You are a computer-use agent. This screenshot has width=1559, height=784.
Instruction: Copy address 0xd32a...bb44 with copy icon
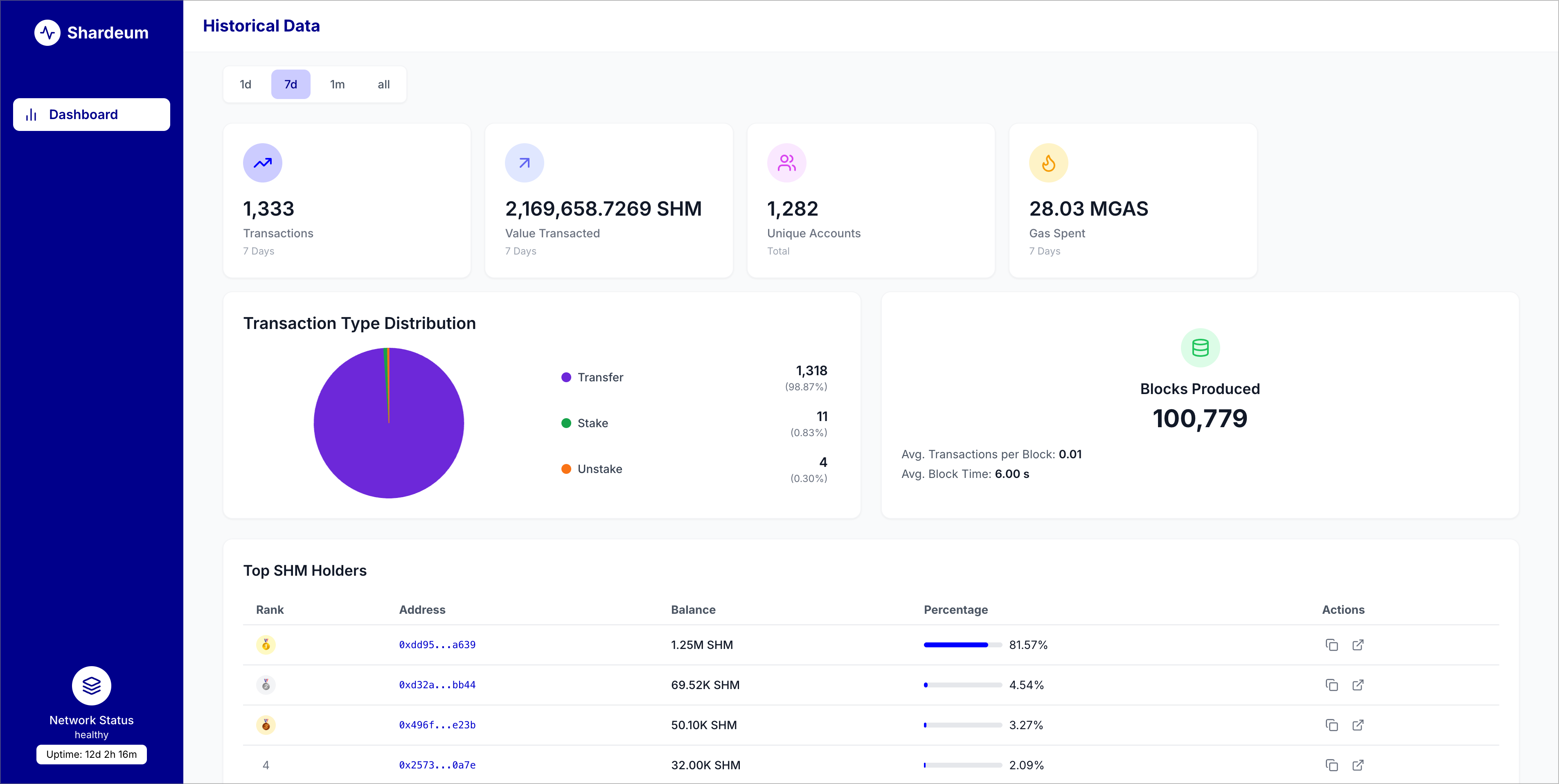pyautogui.click(x=1331, y=685)
